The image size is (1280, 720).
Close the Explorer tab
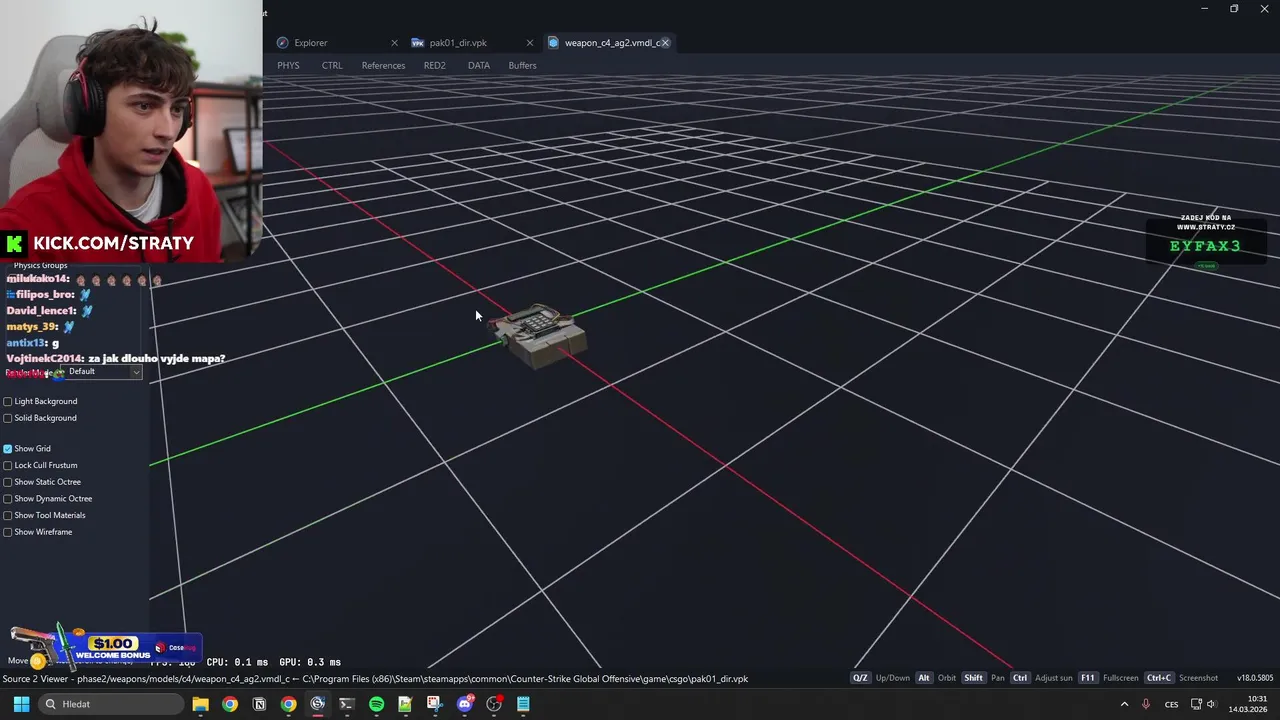point(394,43)
